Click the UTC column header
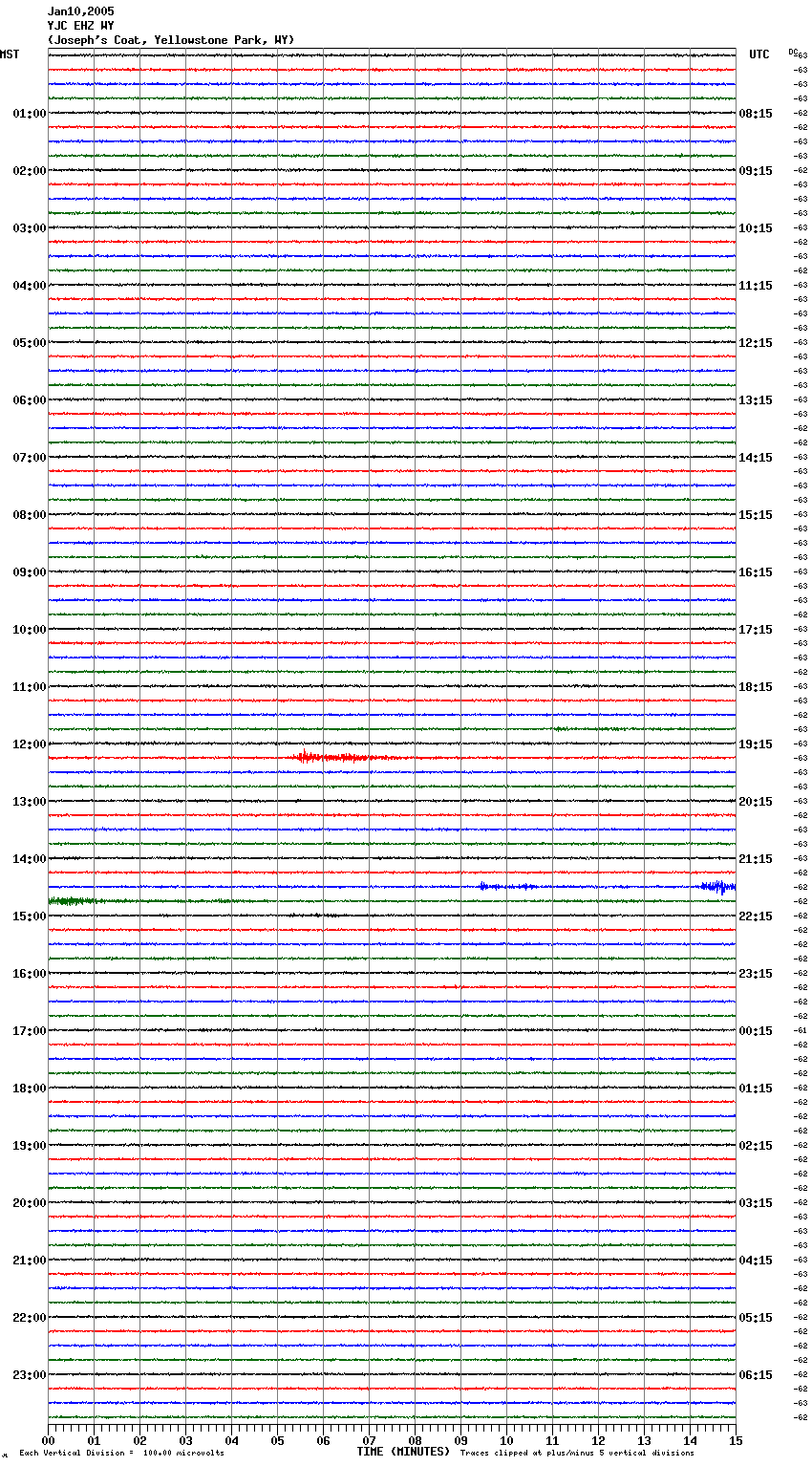The width and height of the screenshot is (812, 1466). coord(759,54)
